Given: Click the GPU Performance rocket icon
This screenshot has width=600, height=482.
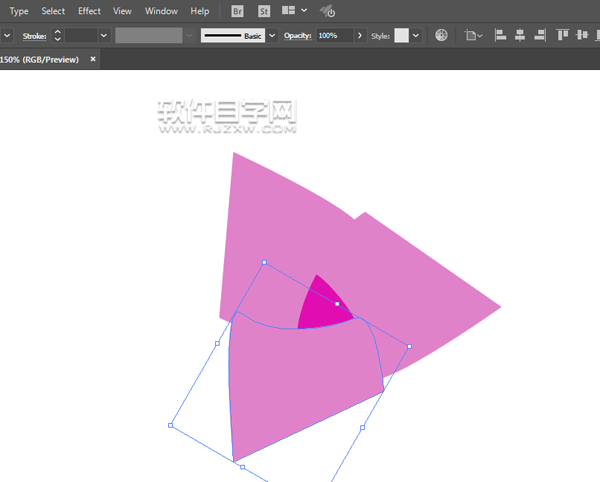Looking at the screenshot, I should point(327,12).
